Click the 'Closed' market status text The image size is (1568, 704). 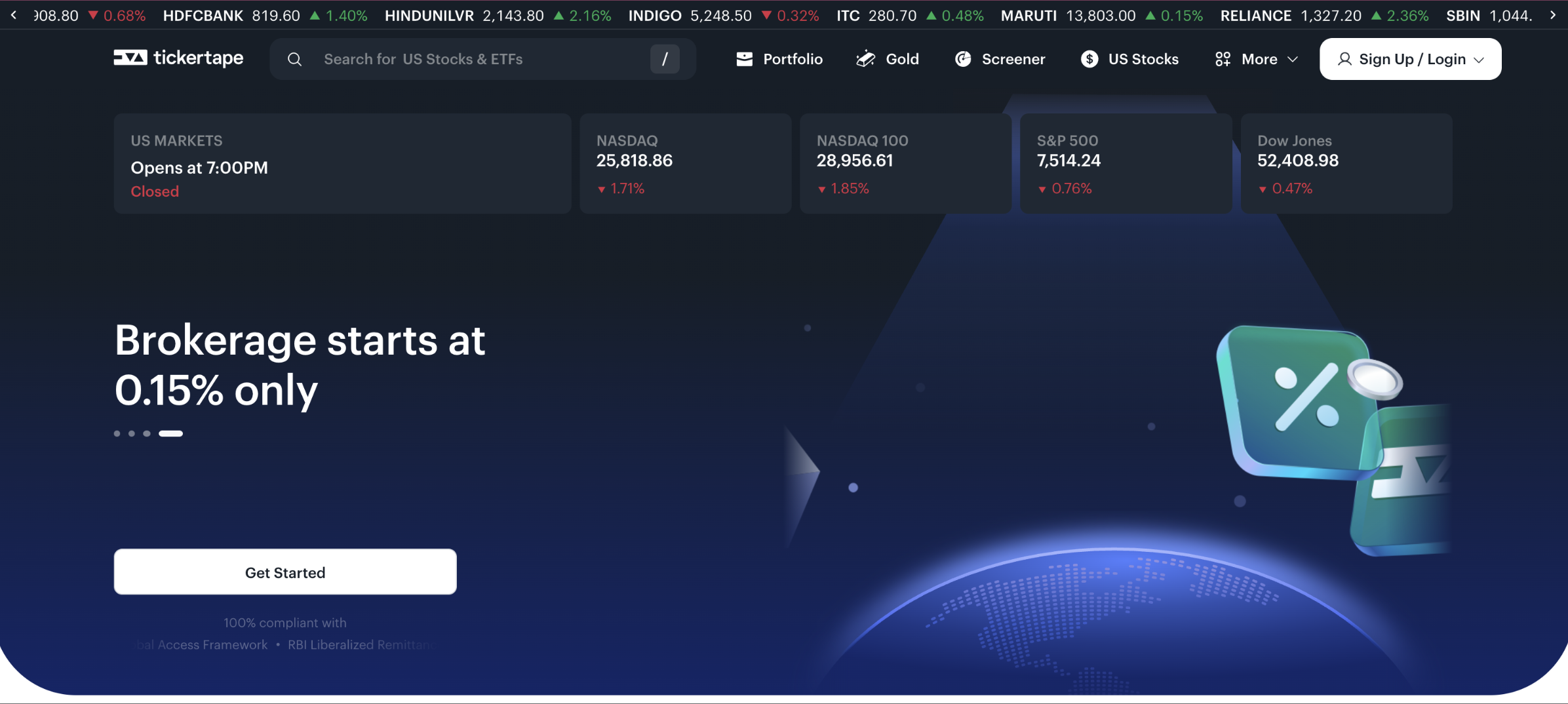click(x=155, y=191)
